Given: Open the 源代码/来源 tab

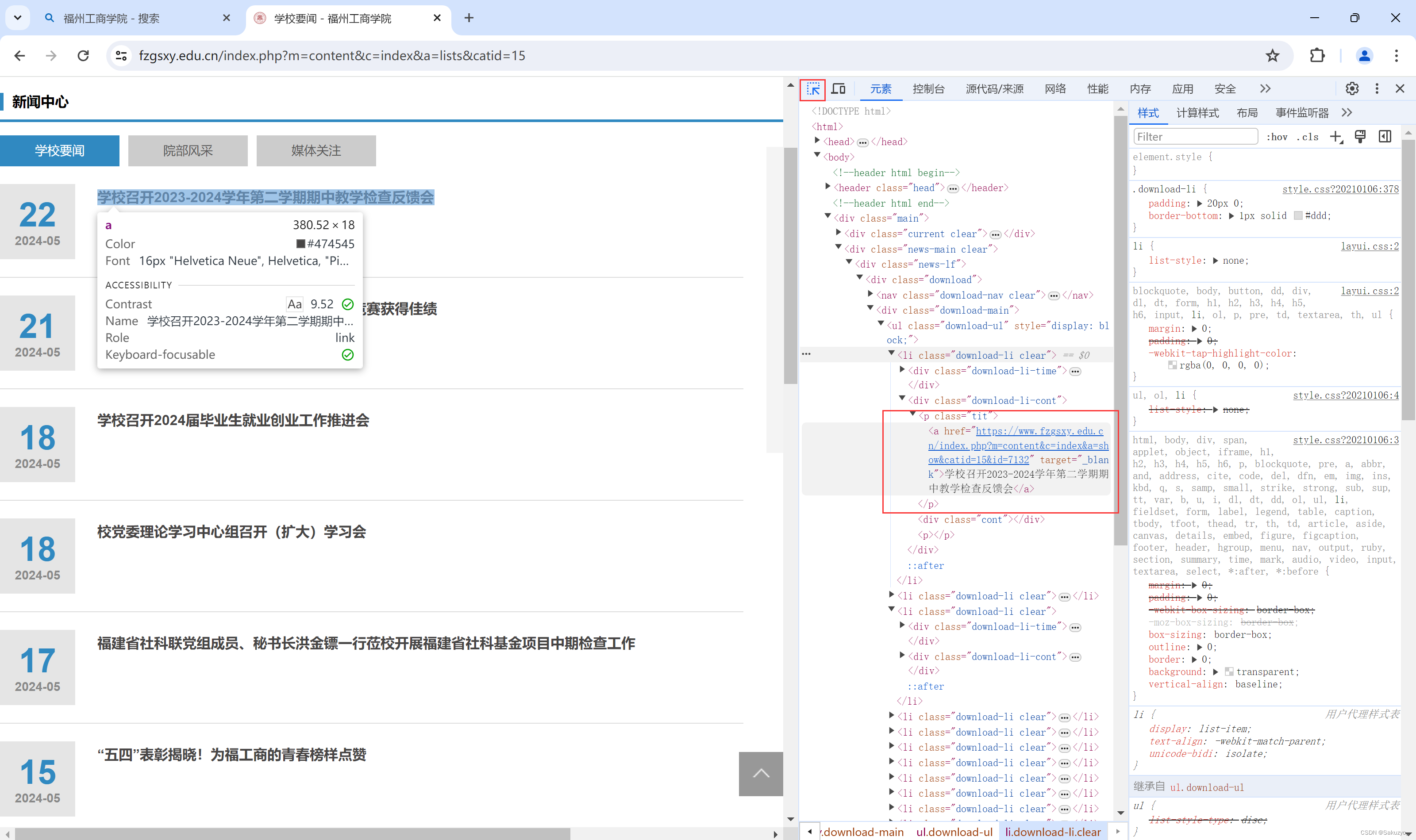Looking at the screenshot, I should pyautogui.click(x=995, y=89).
